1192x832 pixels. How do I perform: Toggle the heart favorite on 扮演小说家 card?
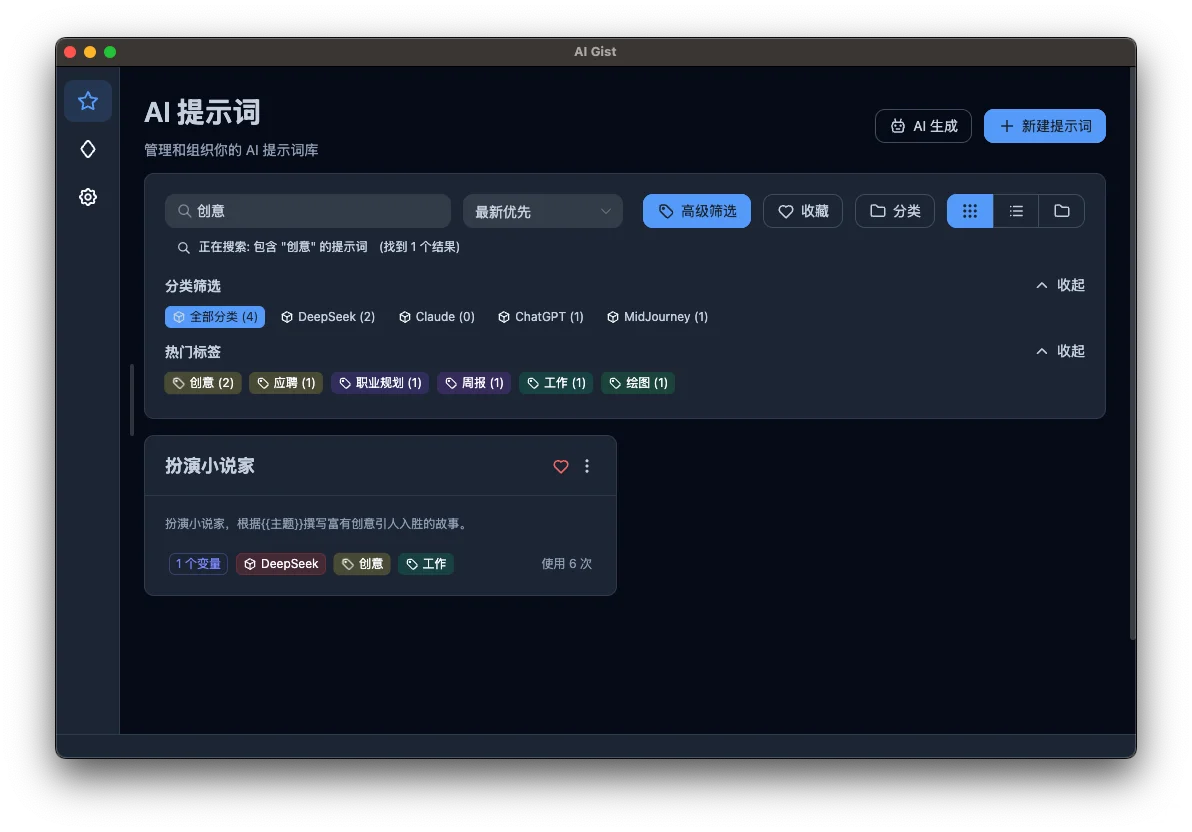[560, 466]
